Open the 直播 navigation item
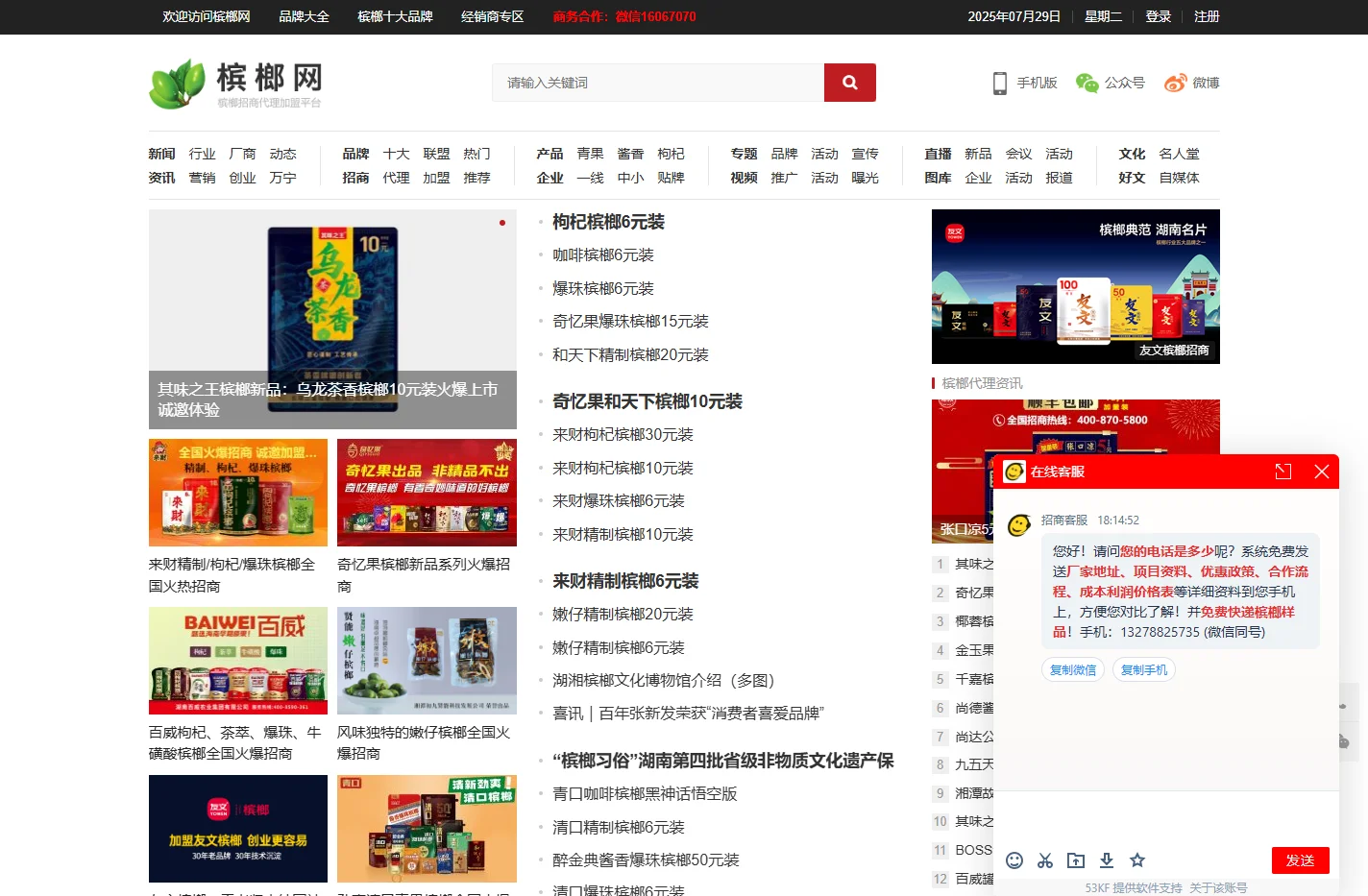The height and width of the screenshot is (896, 1368). (x=938, y=154)
